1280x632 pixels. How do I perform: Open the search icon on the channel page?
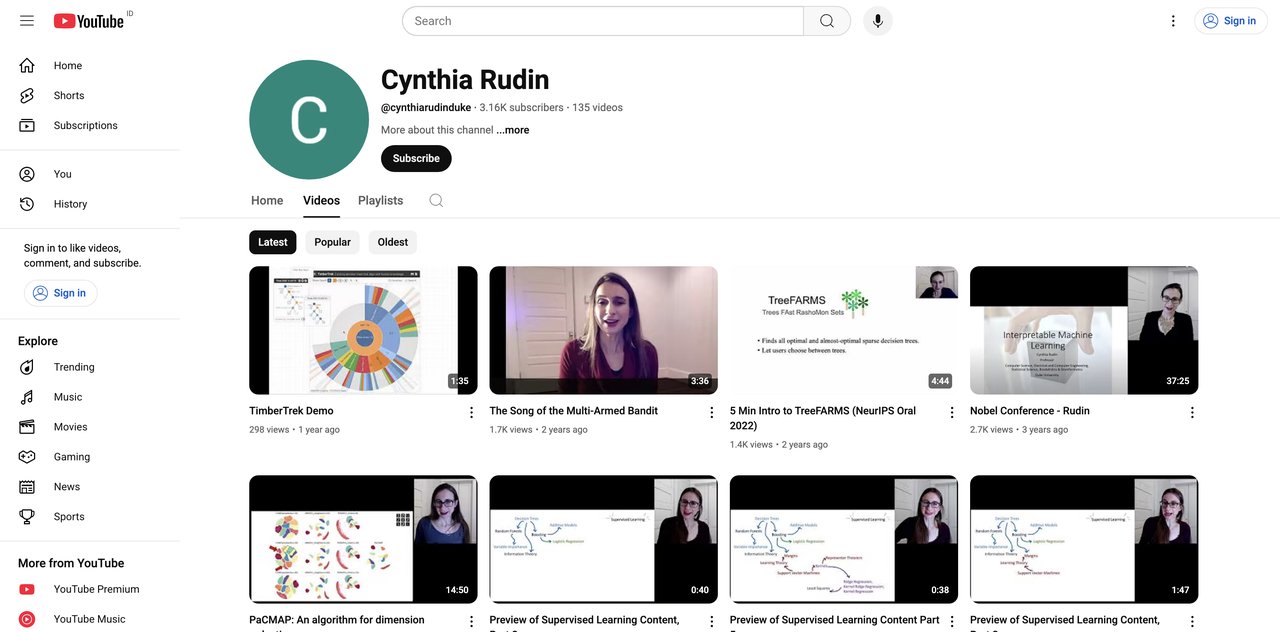[x=435, y=200]
